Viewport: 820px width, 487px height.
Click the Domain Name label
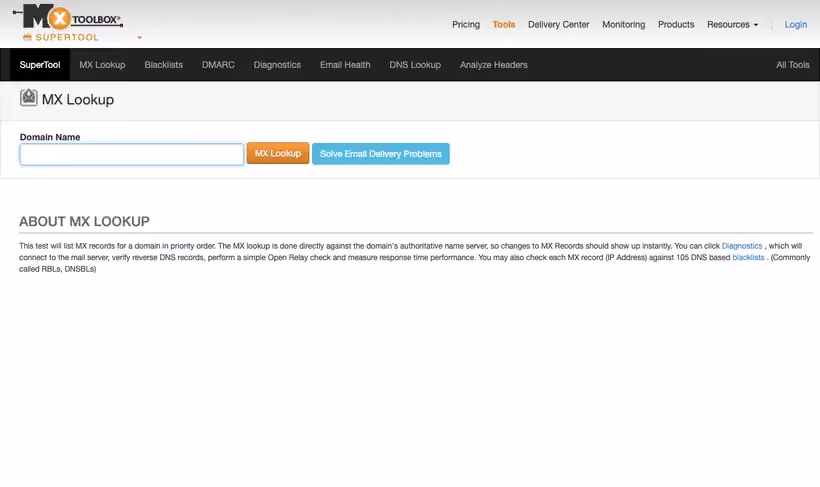(x=50, y=137)
